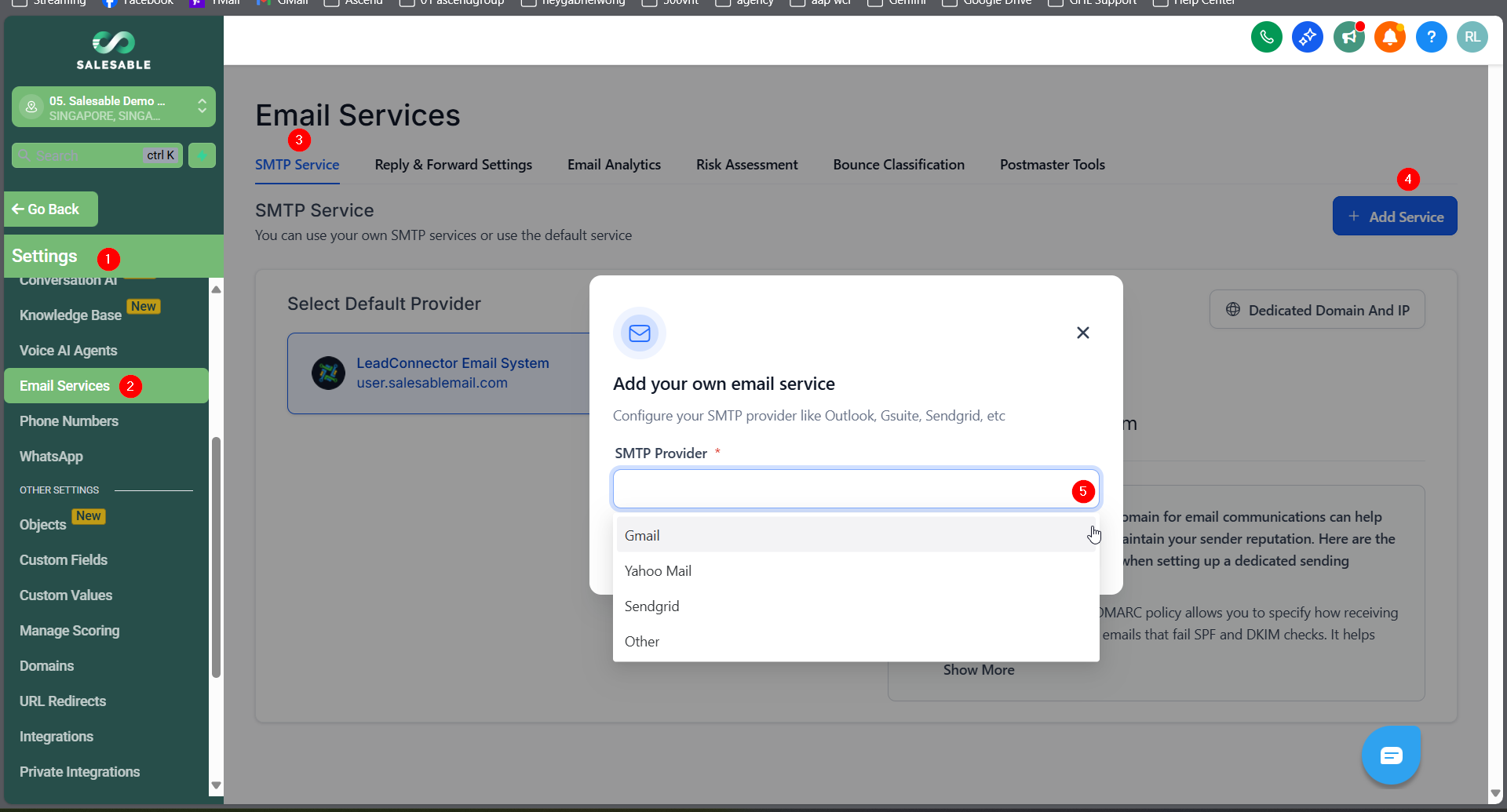Screen dimensions: 1507x812
Task: Click the Go Back button
Action: point(51,209)
